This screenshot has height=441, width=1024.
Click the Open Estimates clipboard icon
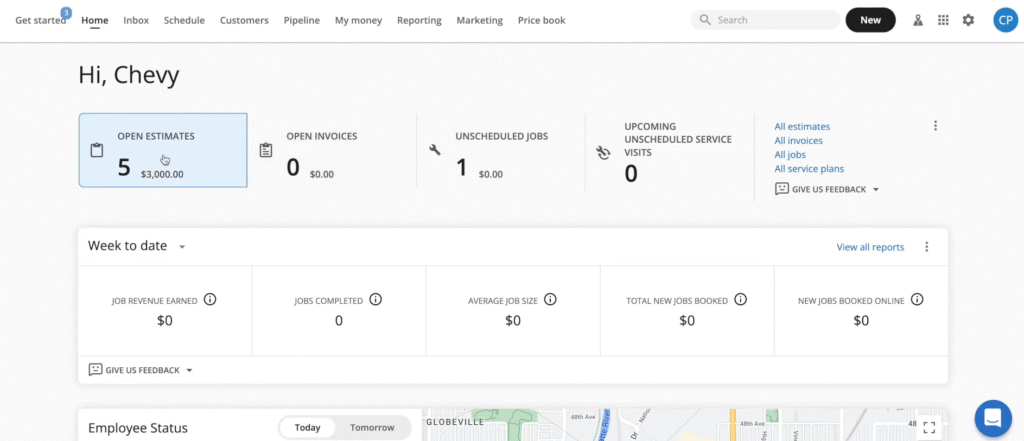97,150
